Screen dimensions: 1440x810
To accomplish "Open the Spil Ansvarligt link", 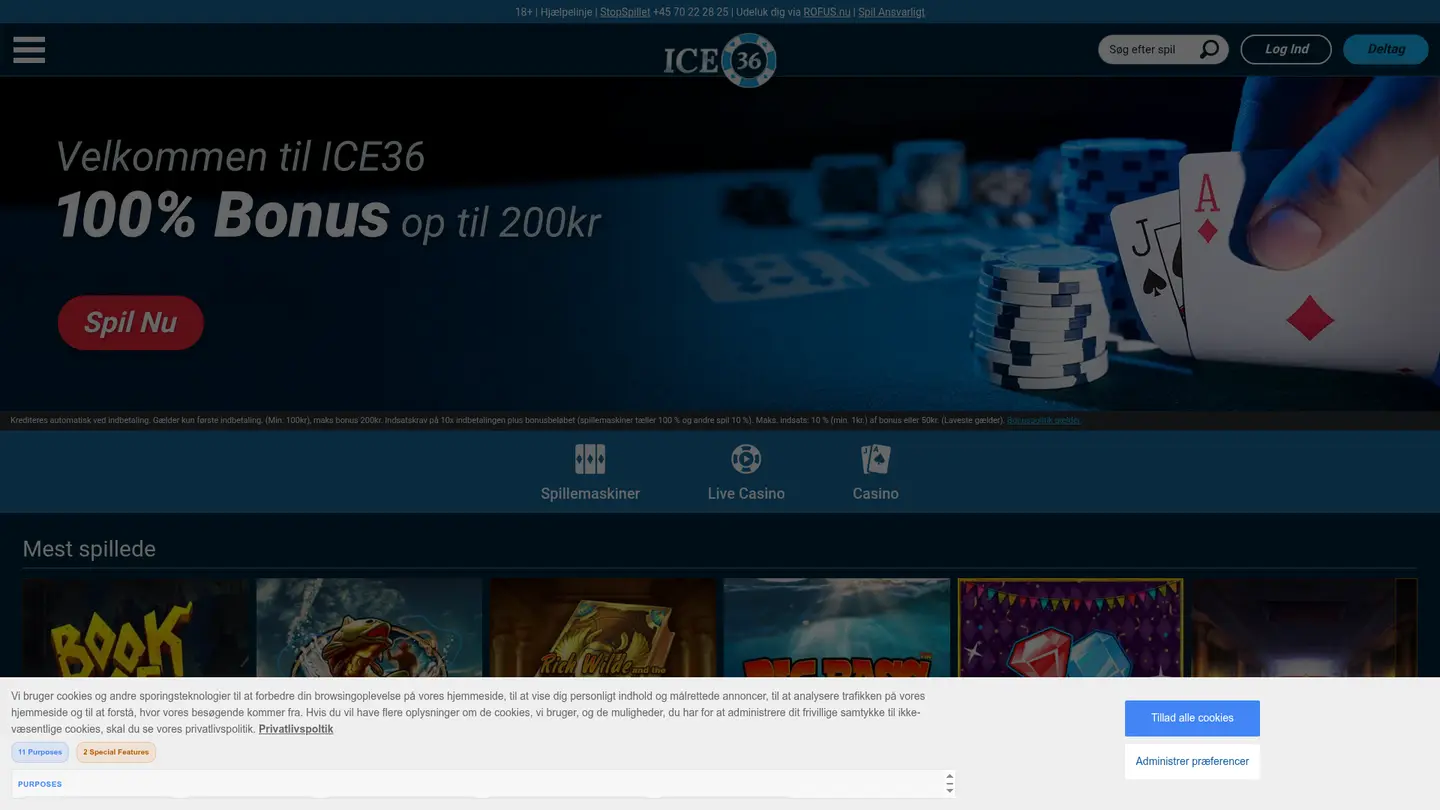I will coord(891,12).
